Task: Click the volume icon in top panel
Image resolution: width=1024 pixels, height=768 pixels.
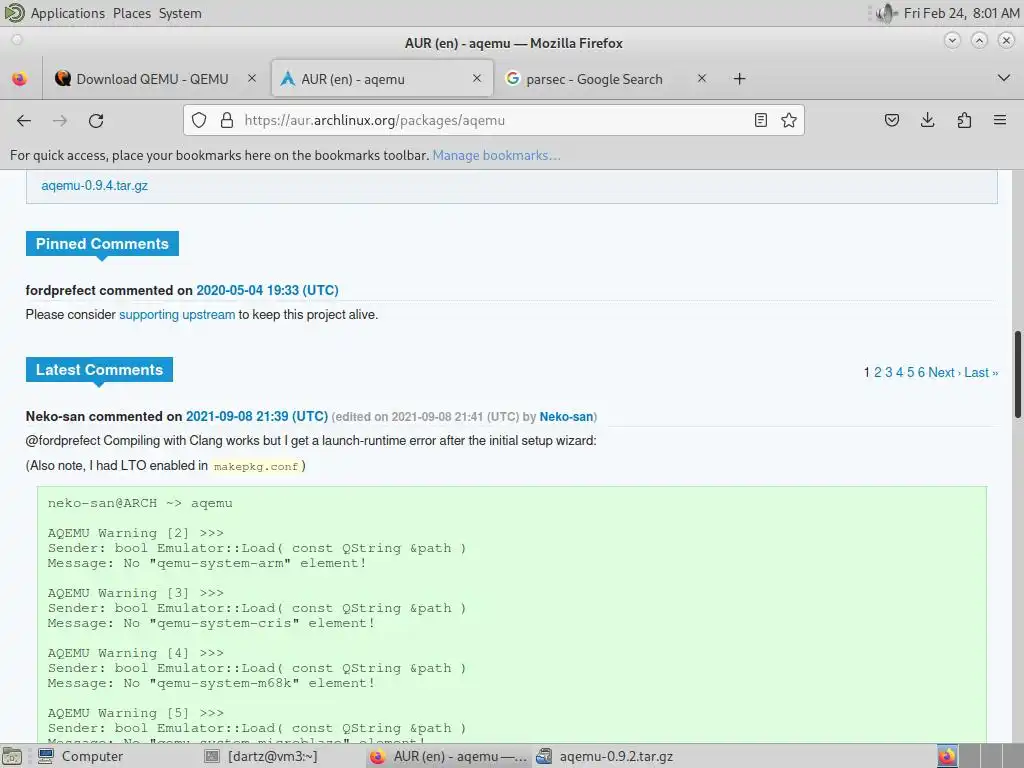Action: [886, 13]
